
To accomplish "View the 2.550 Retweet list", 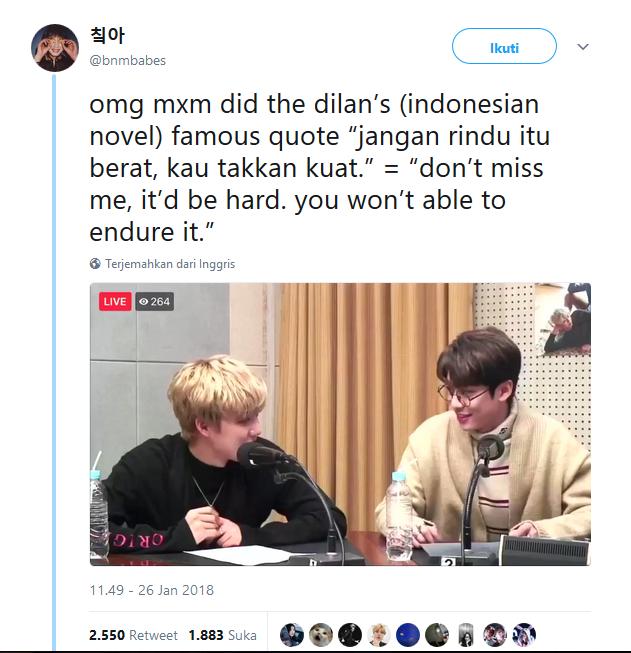I will pyautogui.click(x=133, y=635).
